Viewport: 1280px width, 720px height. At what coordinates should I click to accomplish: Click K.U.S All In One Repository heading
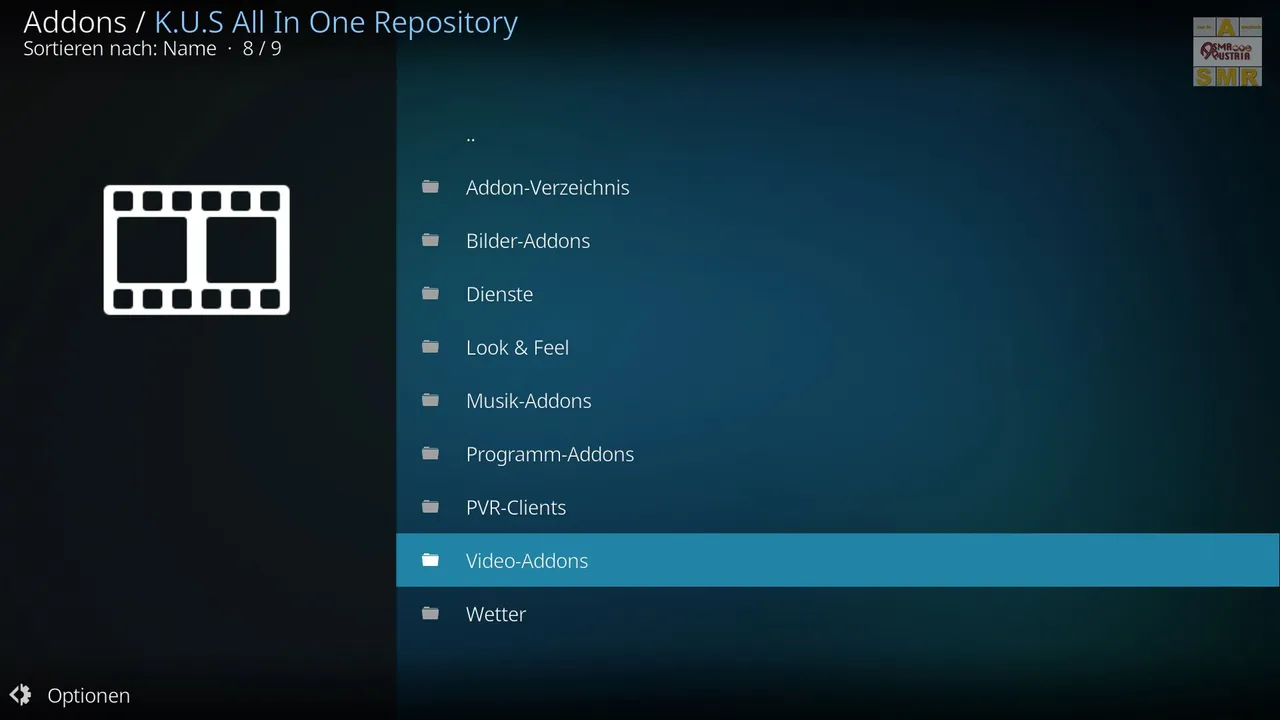pos(336,22)
